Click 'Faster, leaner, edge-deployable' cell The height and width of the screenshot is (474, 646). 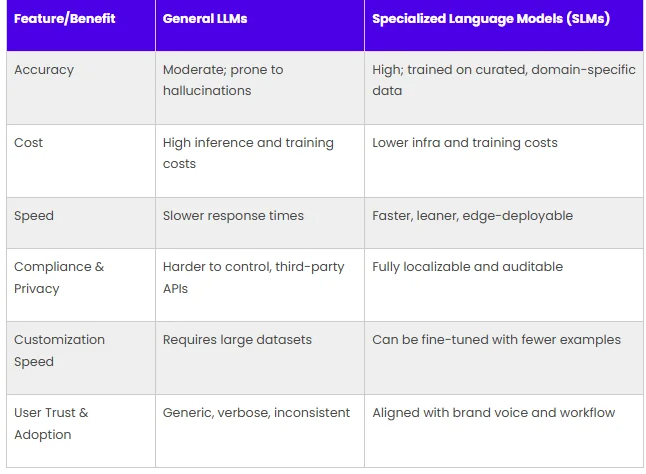click(473, 216)
